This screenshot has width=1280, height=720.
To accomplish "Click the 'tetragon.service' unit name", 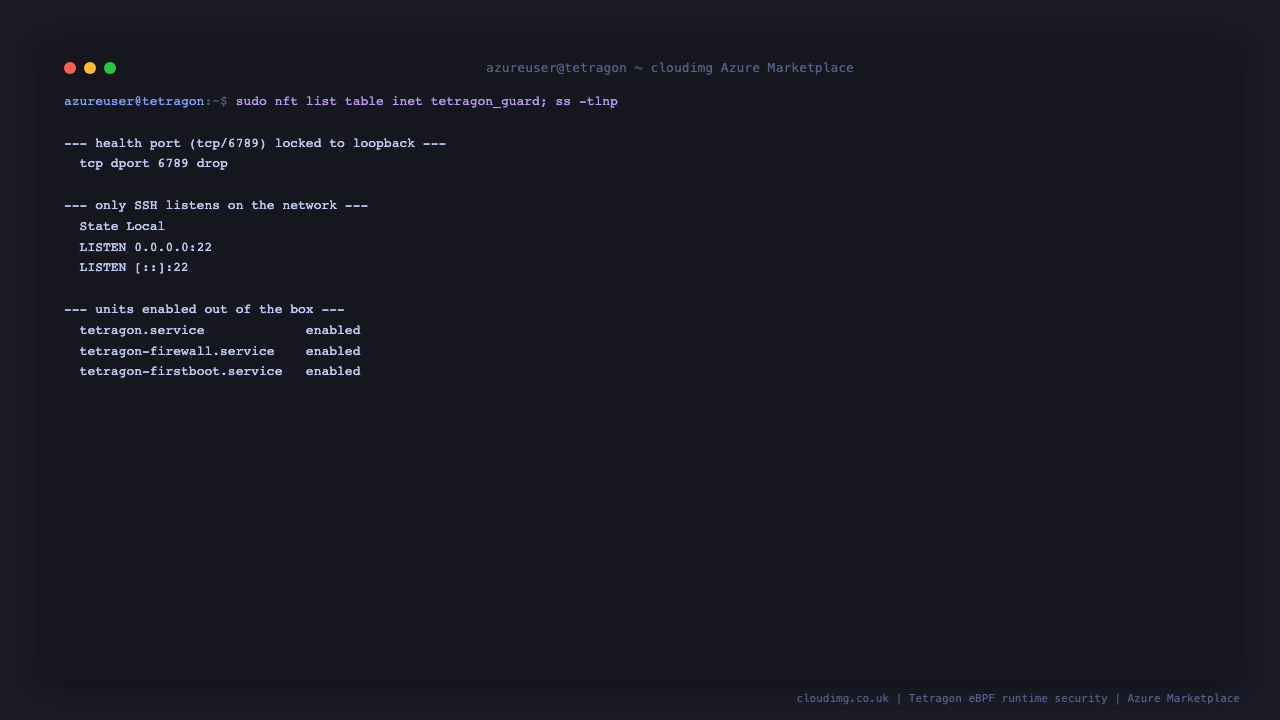I will pyautogui.click(x=142, y=330).
